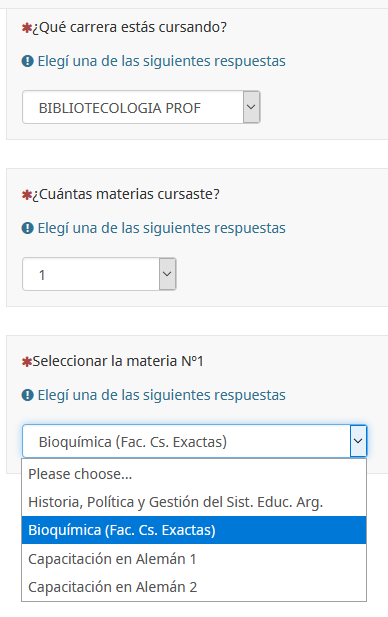Click 'Elegí una de las siguientes respuestas' under materias count
This screenshot has height=617, width=388.
pyautogui.click(x=161, y=228)
